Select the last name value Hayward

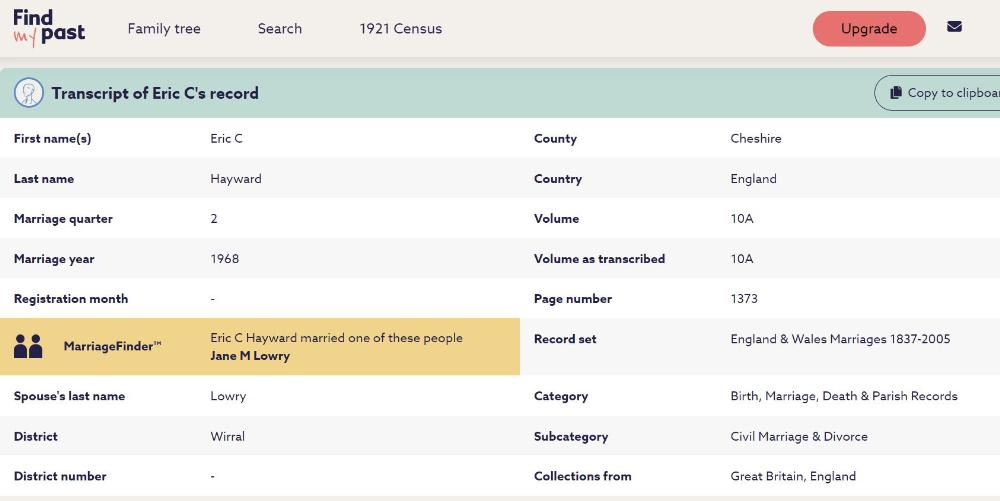(236, 179)
